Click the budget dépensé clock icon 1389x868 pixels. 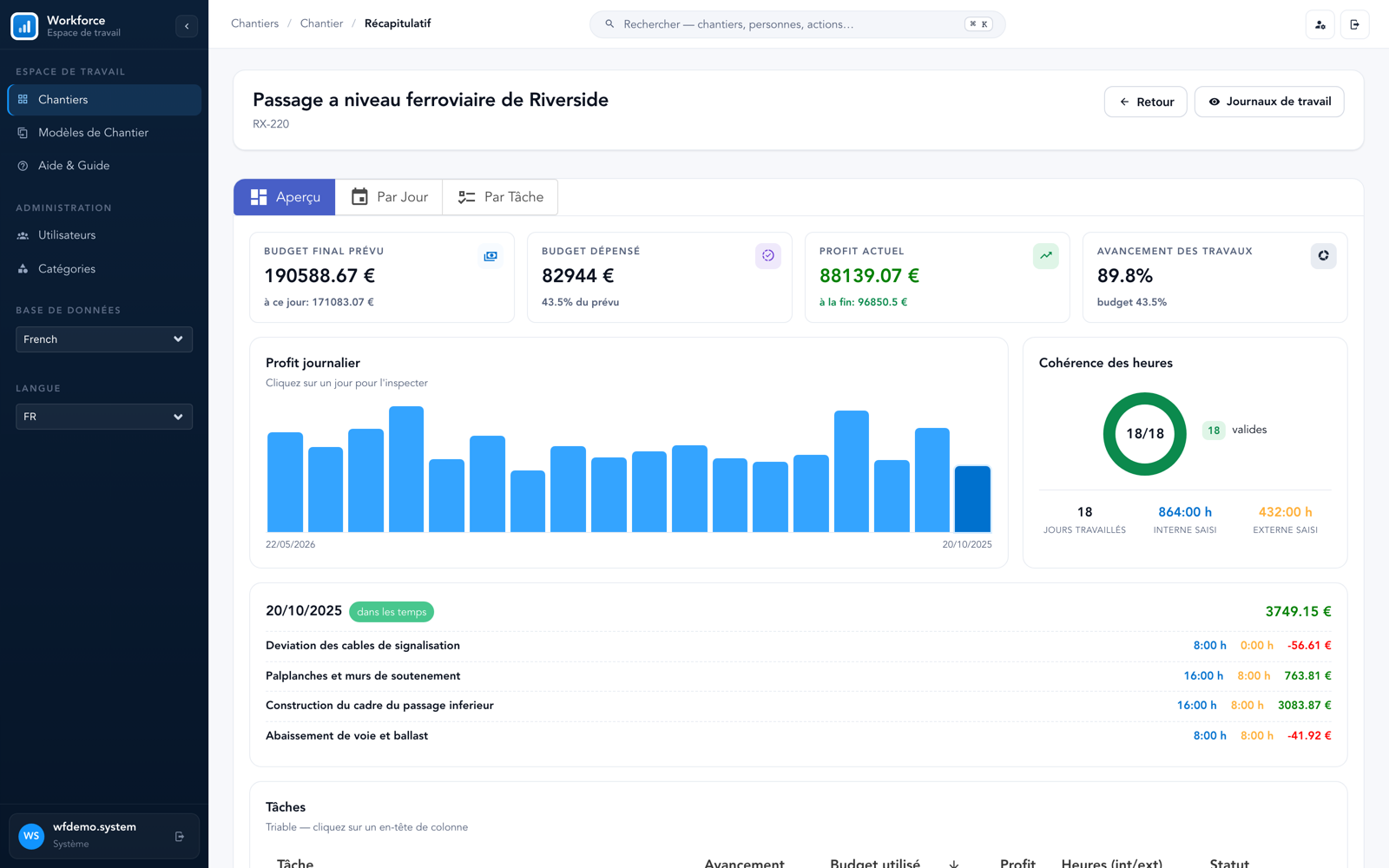[x=768, y=256]
